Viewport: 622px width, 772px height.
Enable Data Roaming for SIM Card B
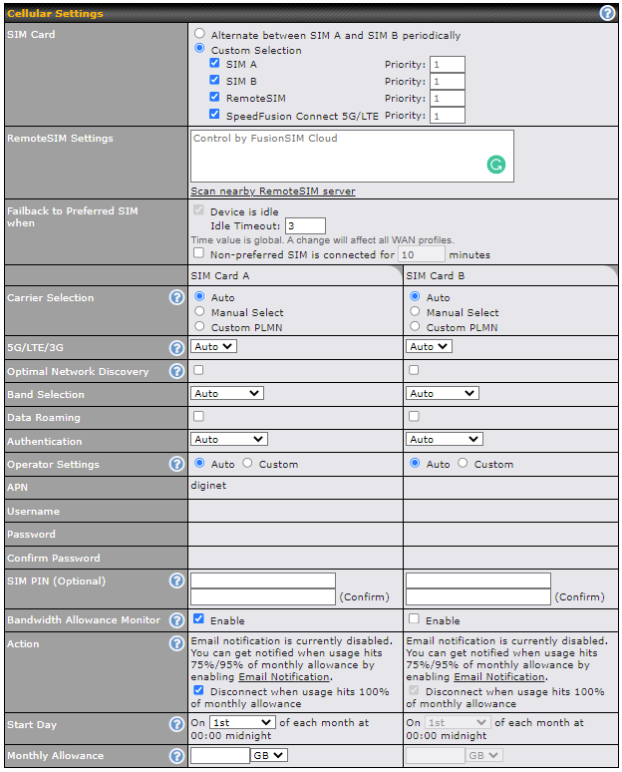414,417
